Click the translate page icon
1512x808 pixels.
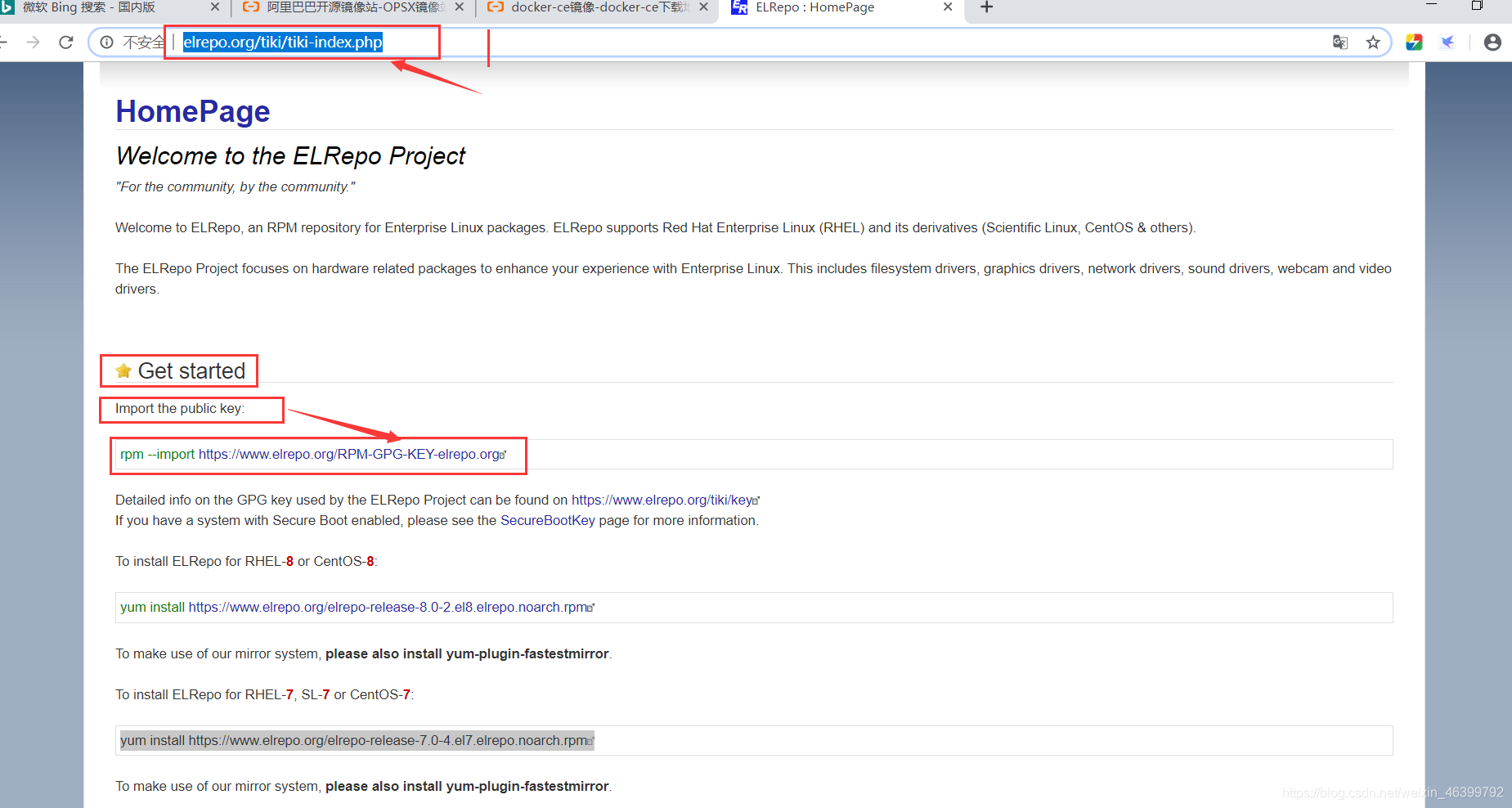(1340, 43)
